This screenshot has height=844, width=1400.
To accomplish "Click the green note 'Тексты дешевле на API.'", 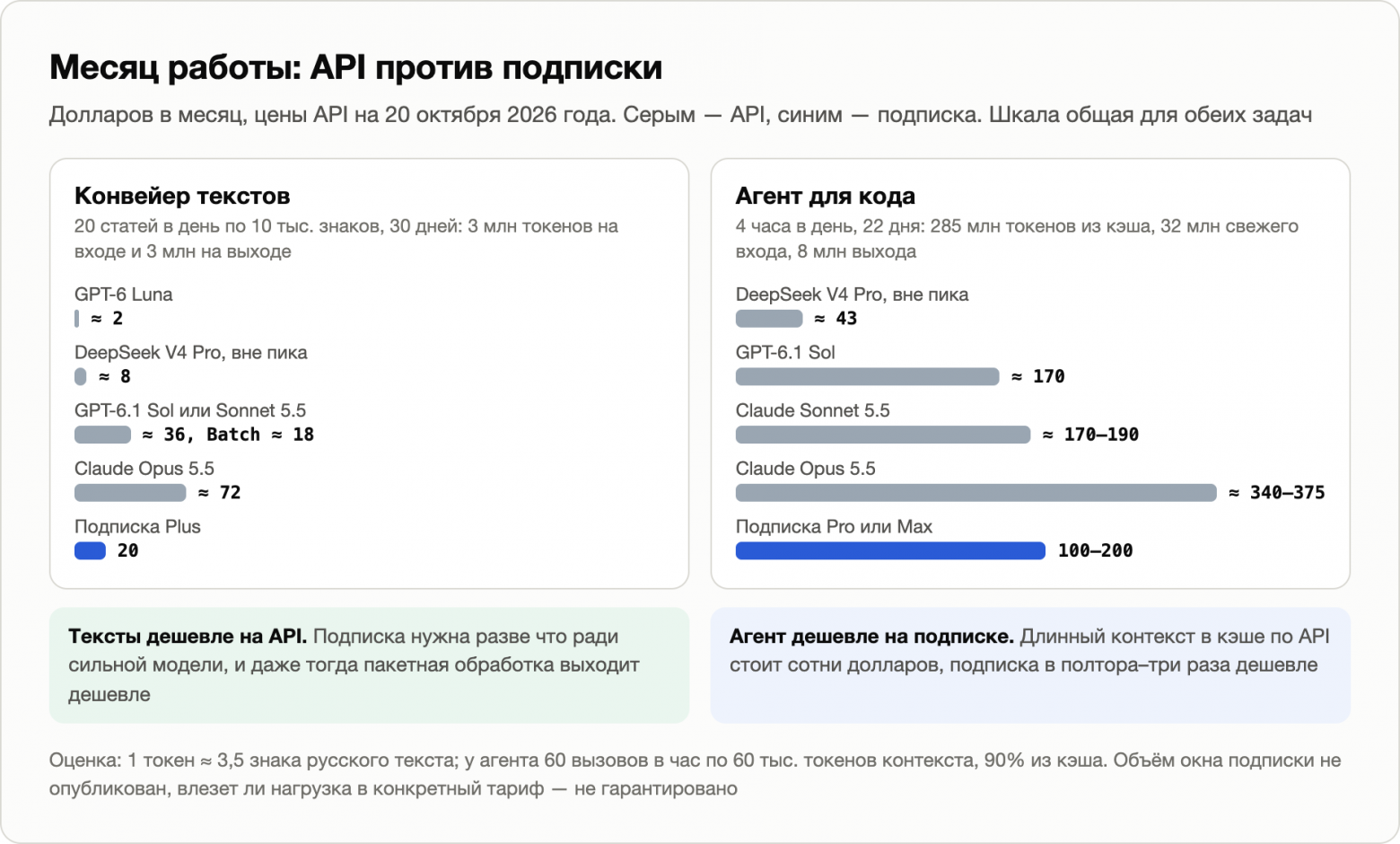I will coord(369,665).
